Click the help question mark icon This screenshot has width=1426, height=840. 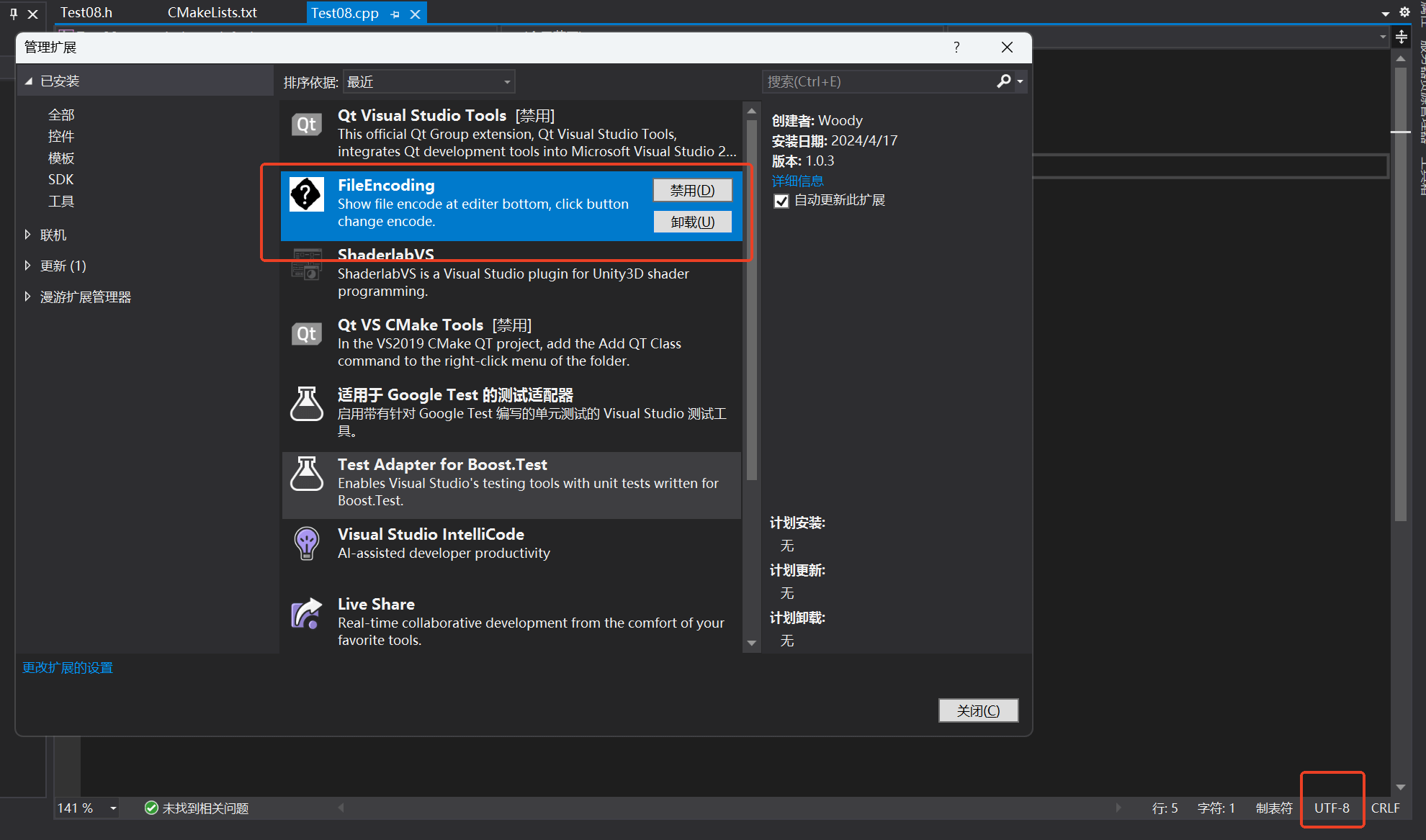pyautogui.click(x=956, y=48)
